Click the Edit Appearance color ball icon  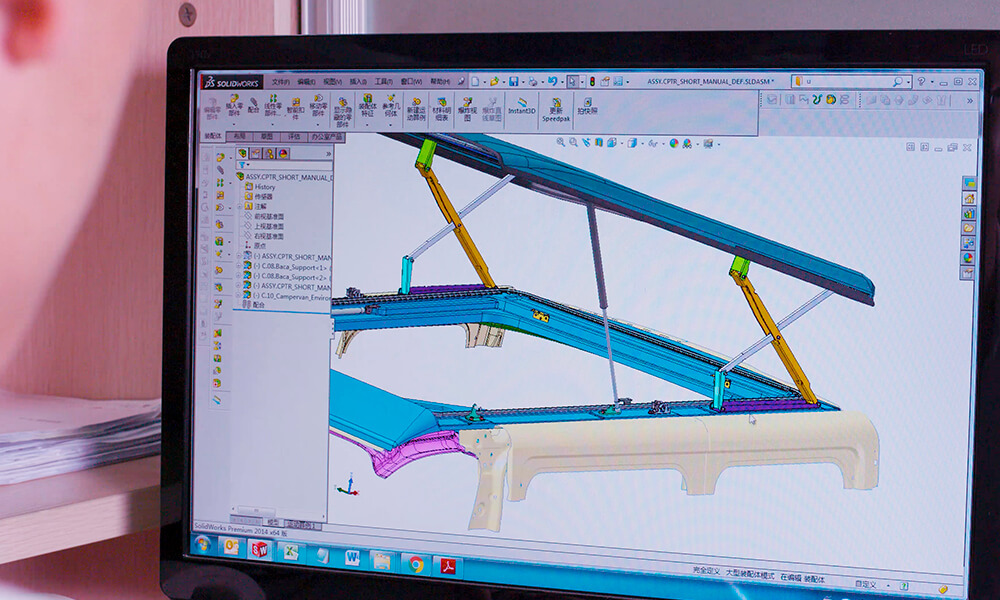[673, 143]
